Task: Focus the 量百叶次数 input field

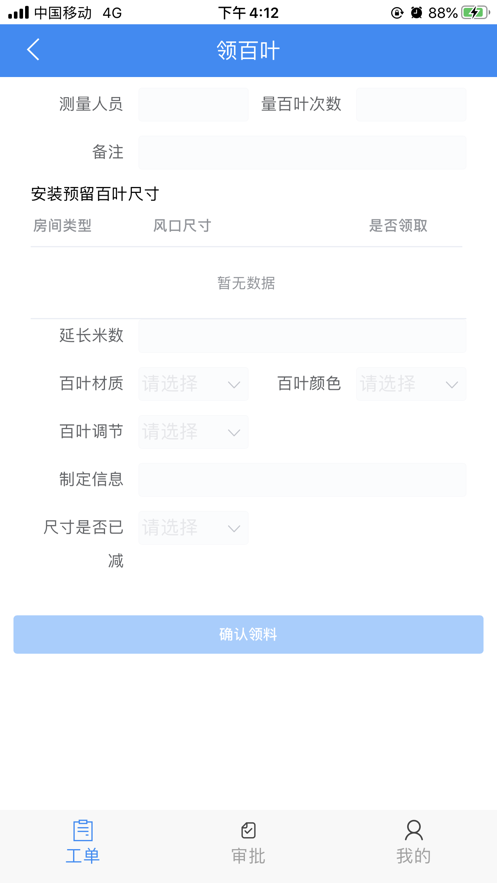Action: (x=411, y=104)
